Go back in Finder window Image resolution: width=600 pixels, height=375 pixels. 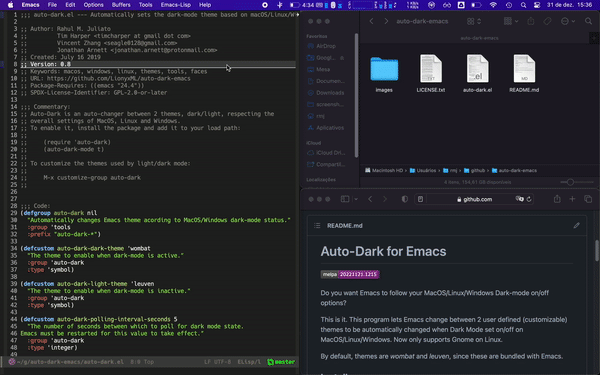click(371, 21)
